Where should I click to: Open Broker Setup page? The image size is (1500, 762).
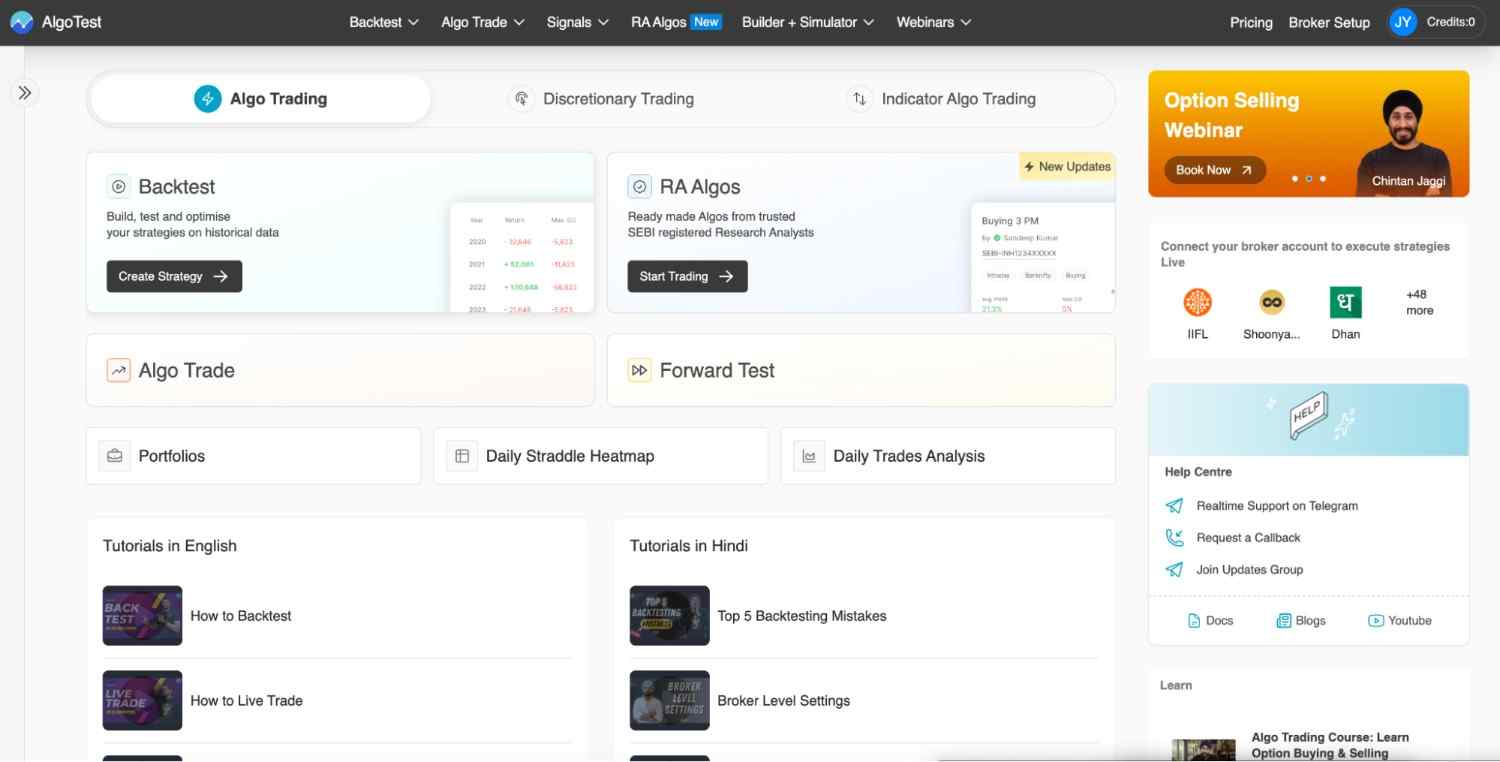[x=1329, y=22]
